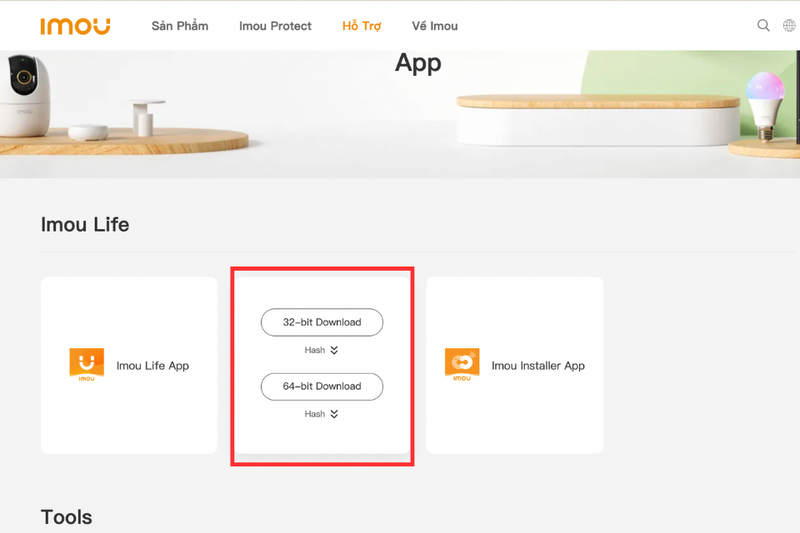800x533 pixels.
Task: Click the Tools section heading
Action: point(66,517)
